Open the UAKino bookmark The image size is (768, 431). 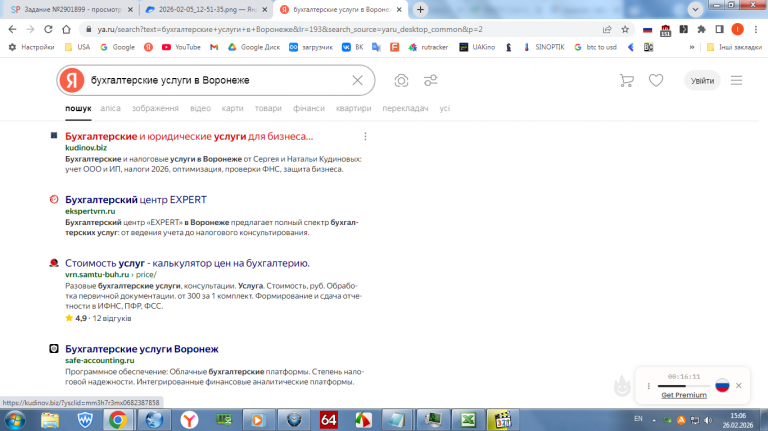click(477, 47)
